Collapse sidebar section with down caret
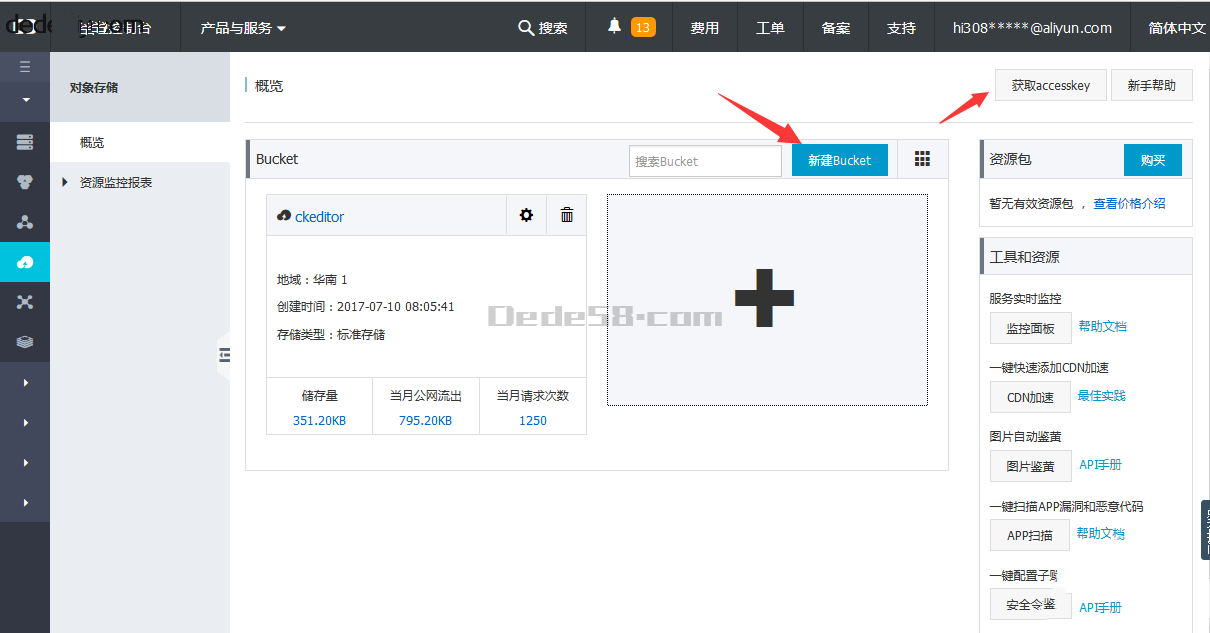This screenshot has height=633, width=1210. pos(25,100)
